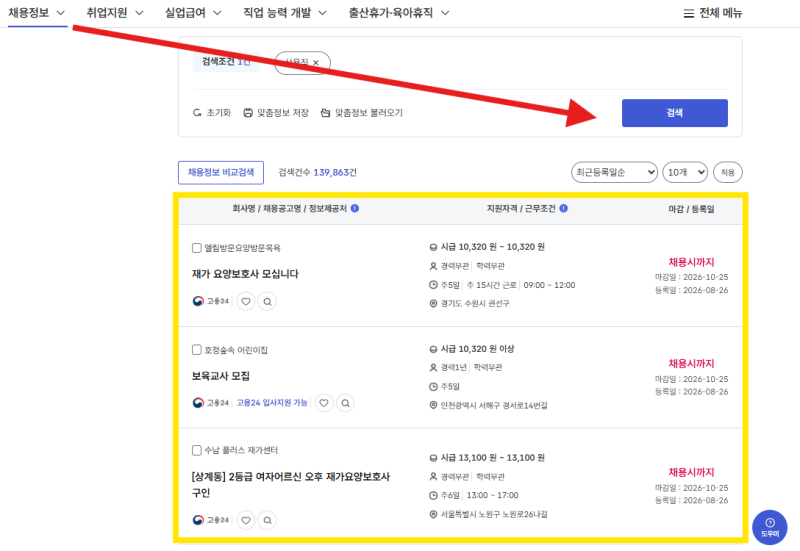Click the 채용정보 비교검색 button
This screenshot has width=800, height=551.
tap(221, 172)
